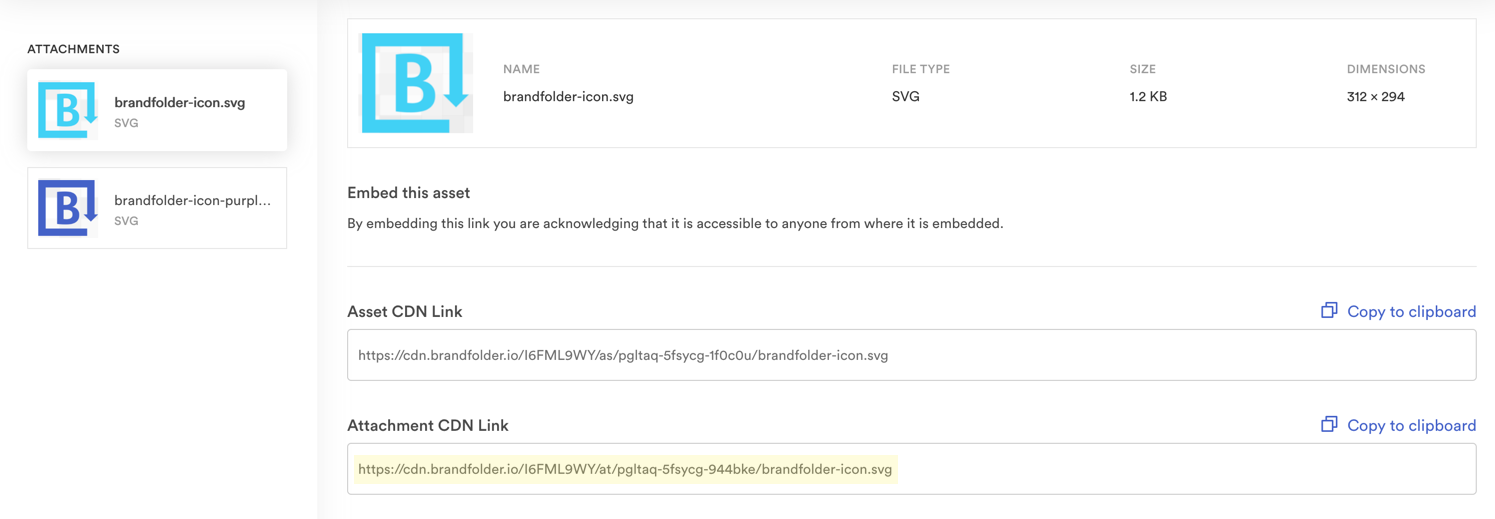
Task: Click the Attachments section heading
Action: click(73, 49)
